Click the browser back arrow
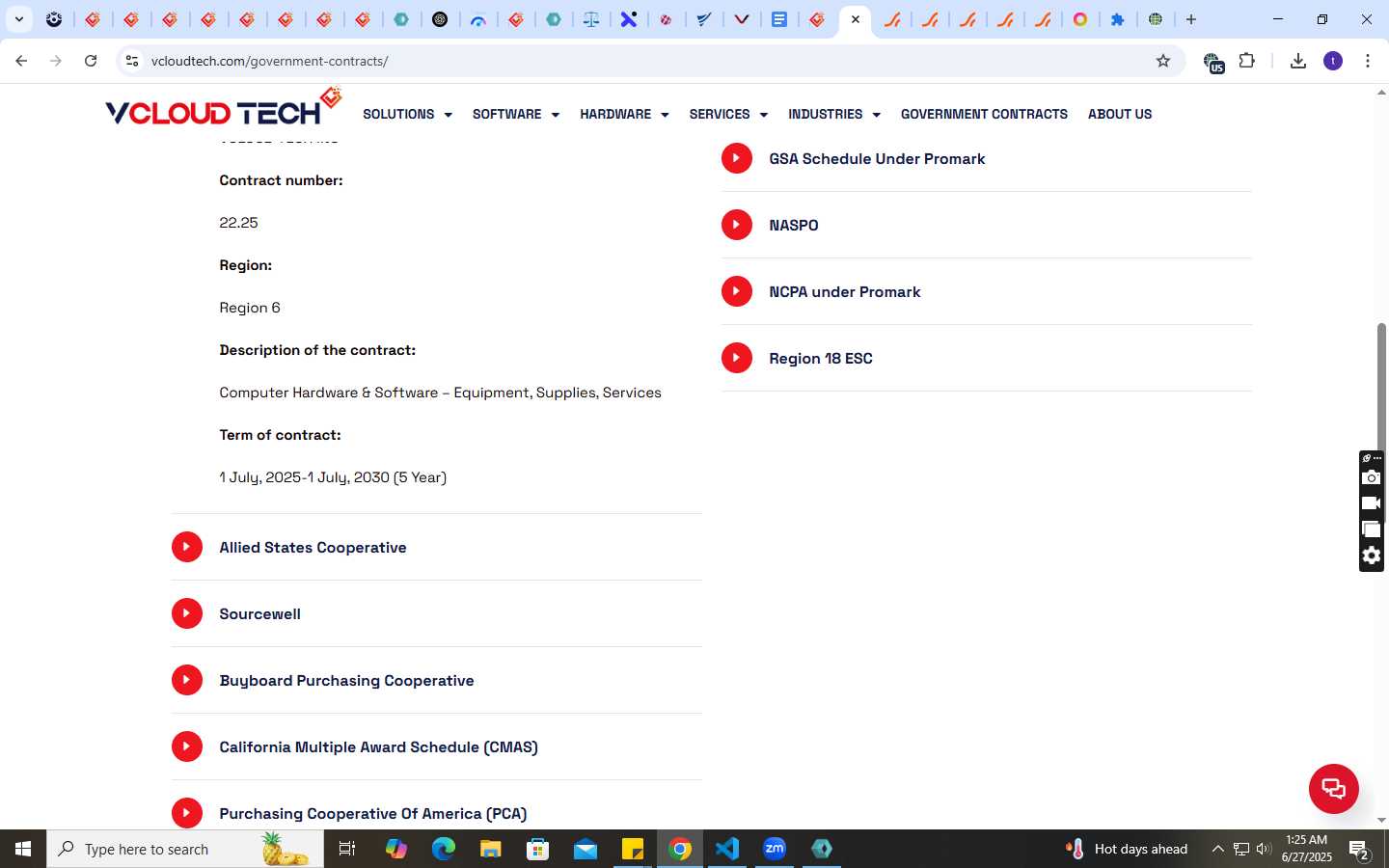The height and width of the screenshot is (868, 1389). 21,61
